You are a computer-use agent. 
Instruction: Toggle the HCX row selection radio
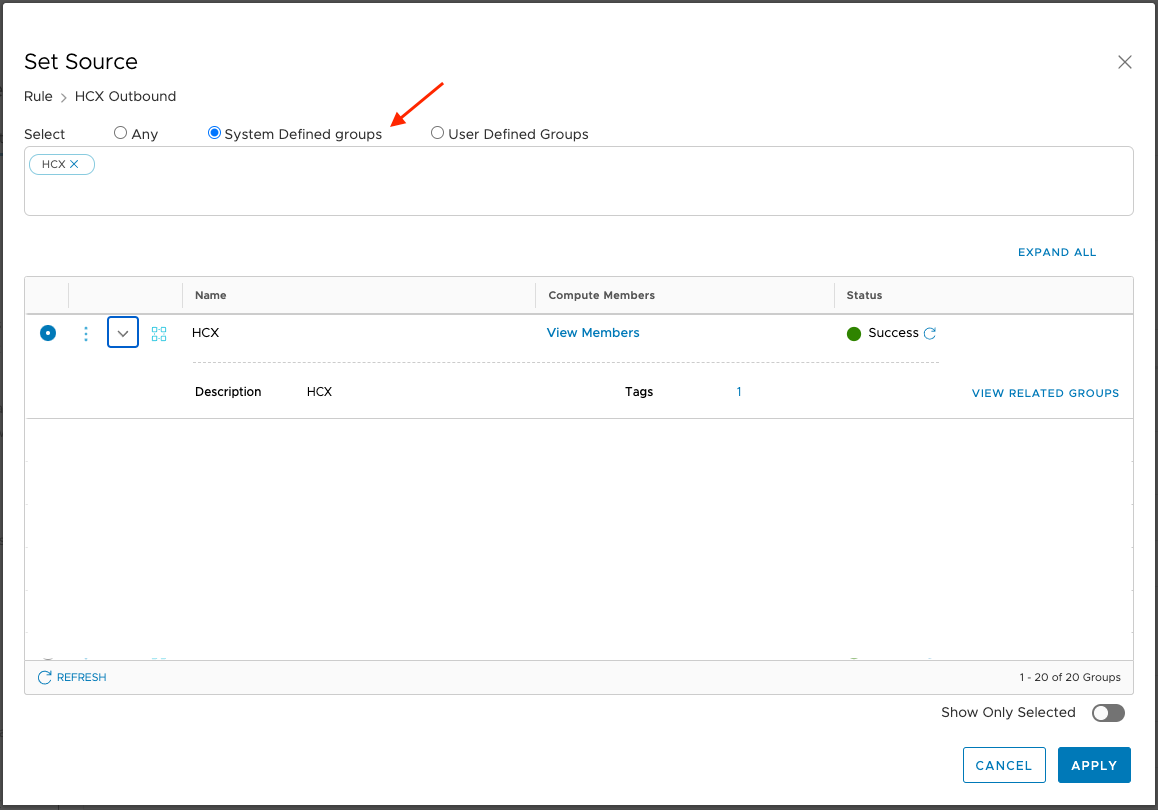(x=48, y=333)
